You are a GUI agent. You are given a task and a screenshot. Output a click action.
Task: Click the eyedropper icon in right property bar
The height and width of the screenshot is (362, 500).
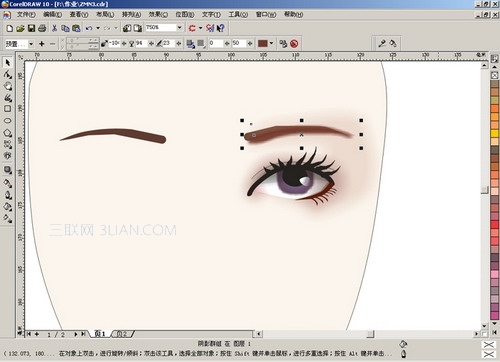coord(382,43)
